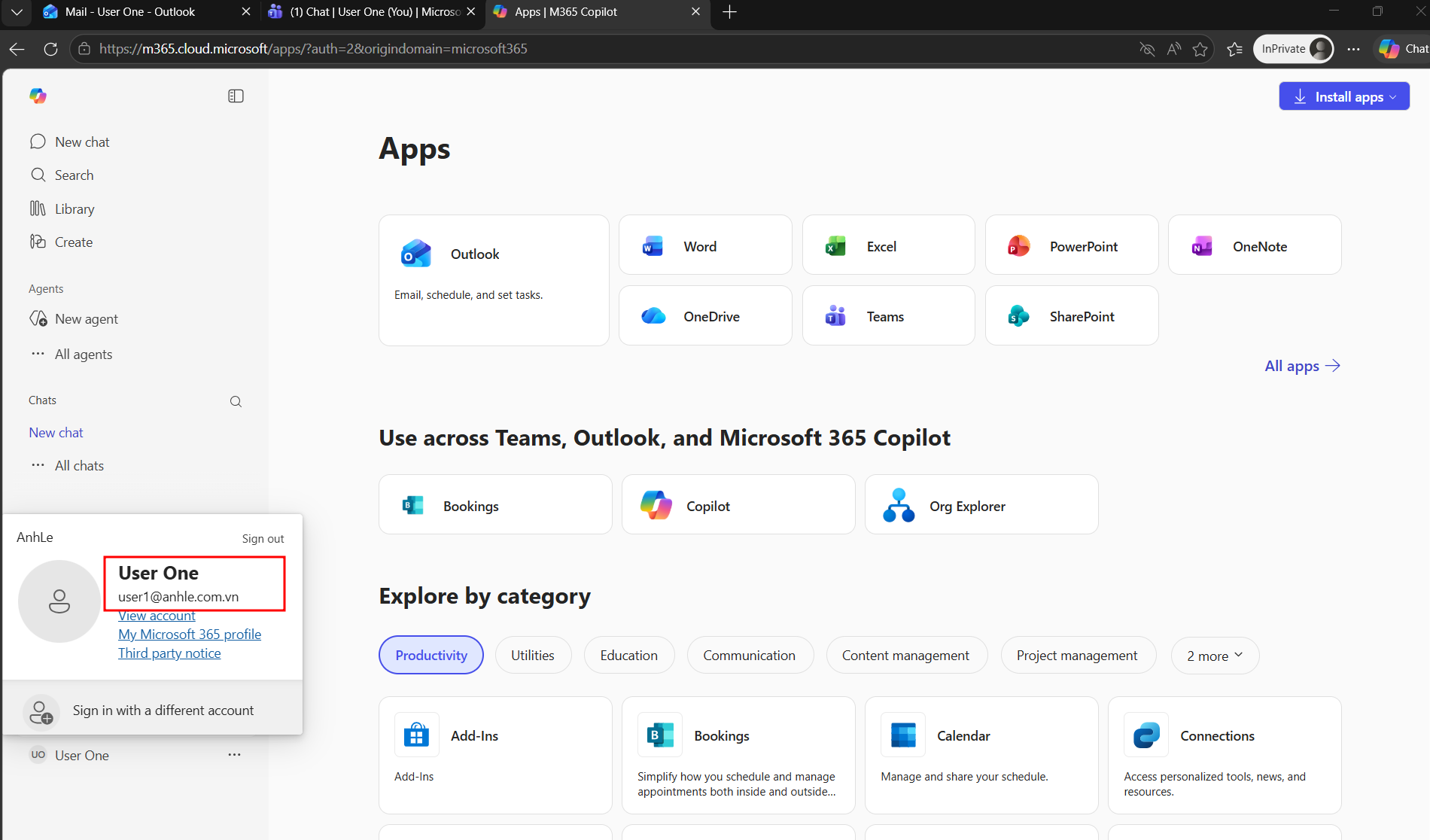Open a new browser tab

729,12
